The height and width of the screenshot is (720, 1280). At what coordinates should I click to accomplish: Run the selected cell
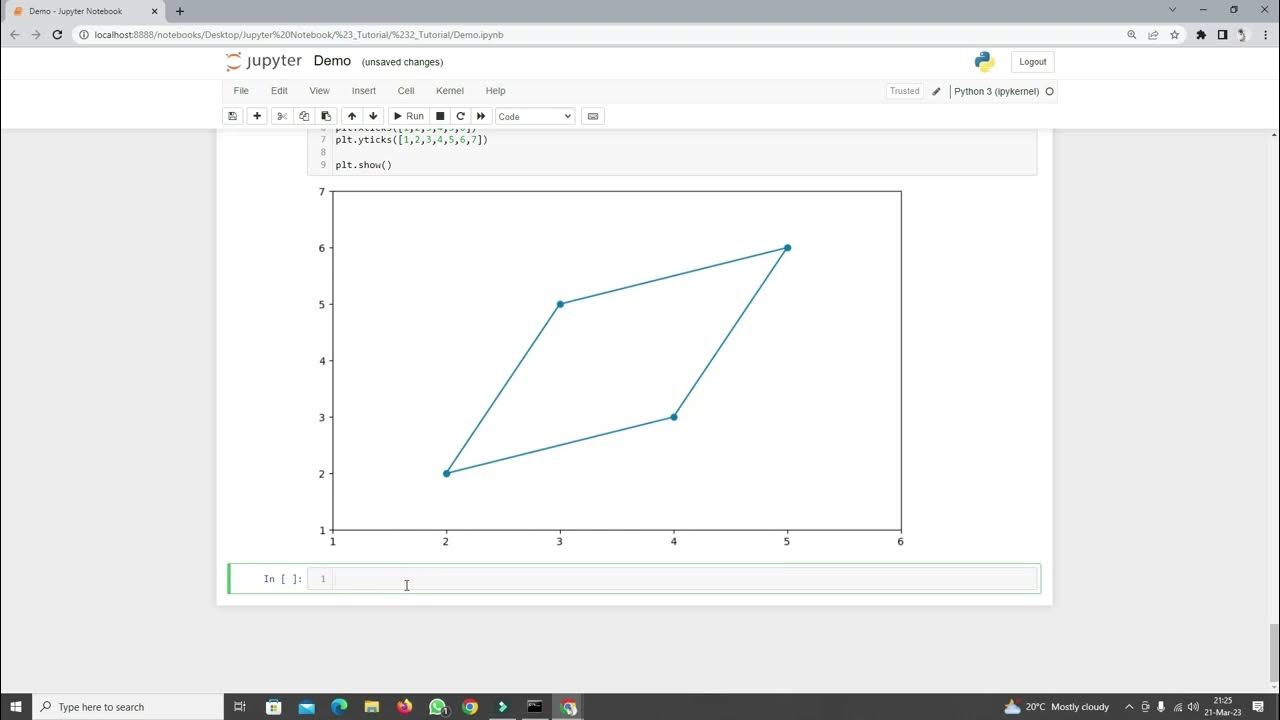pos(408,116)
